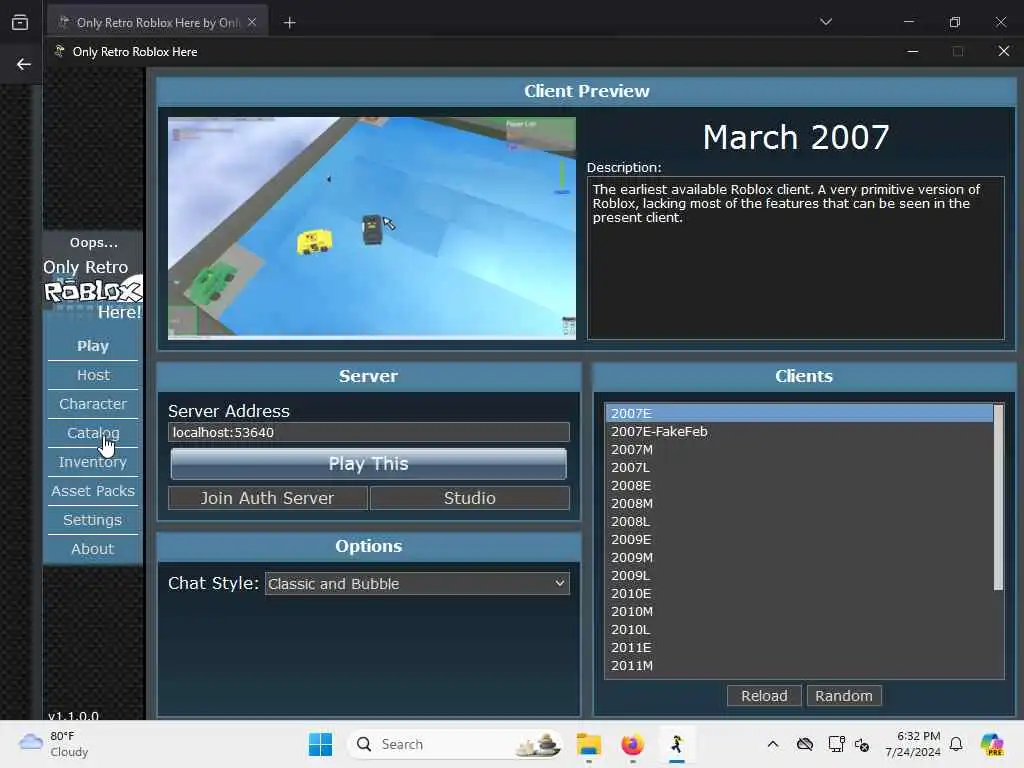The height and width of the screenshot is (768, 1024).
Task: Open the weather widget
Action: pyautogui.click(x=54, y=744)
